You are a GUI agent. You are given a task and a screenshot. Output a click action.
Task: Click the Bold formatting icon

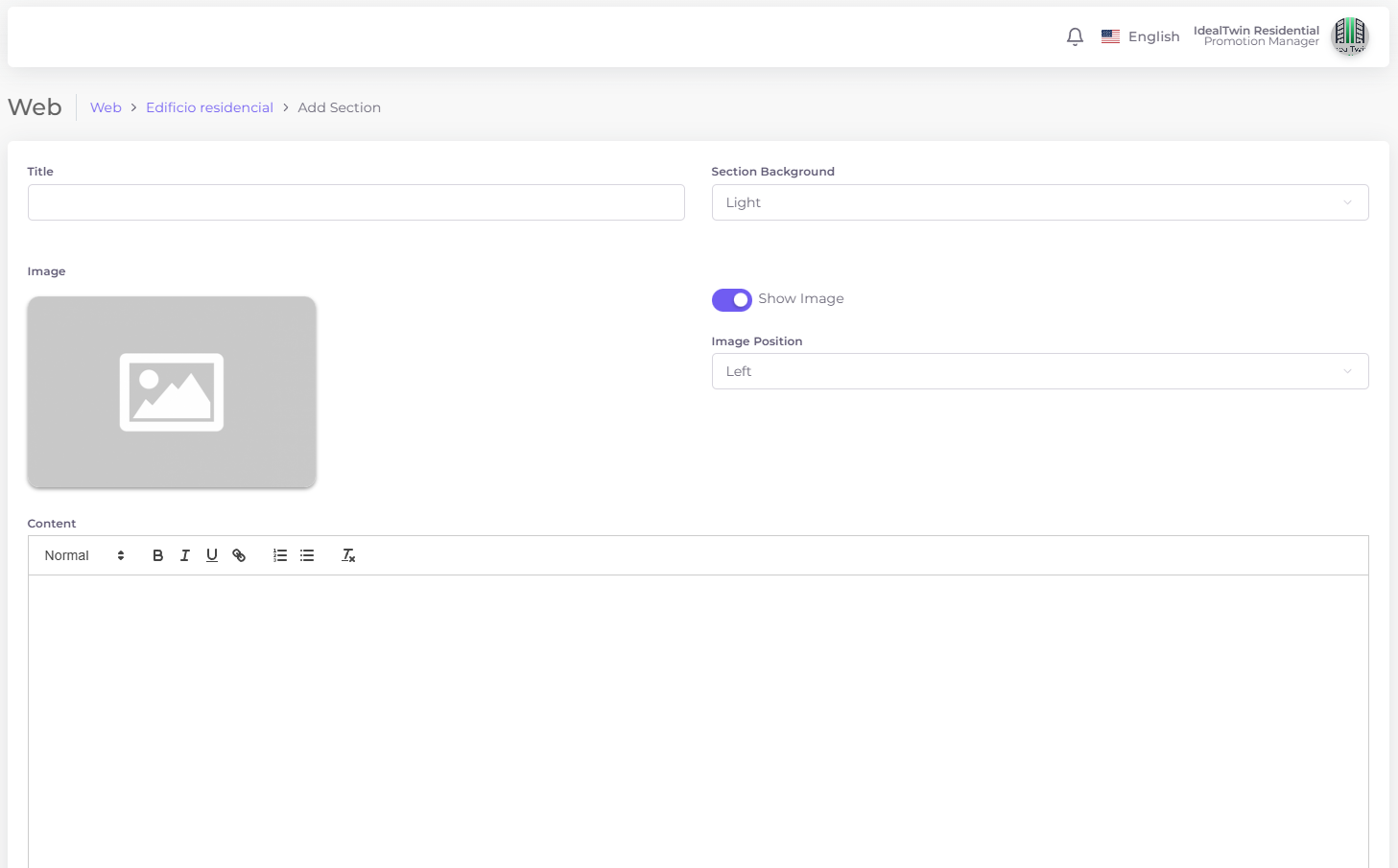pos(158,555)
